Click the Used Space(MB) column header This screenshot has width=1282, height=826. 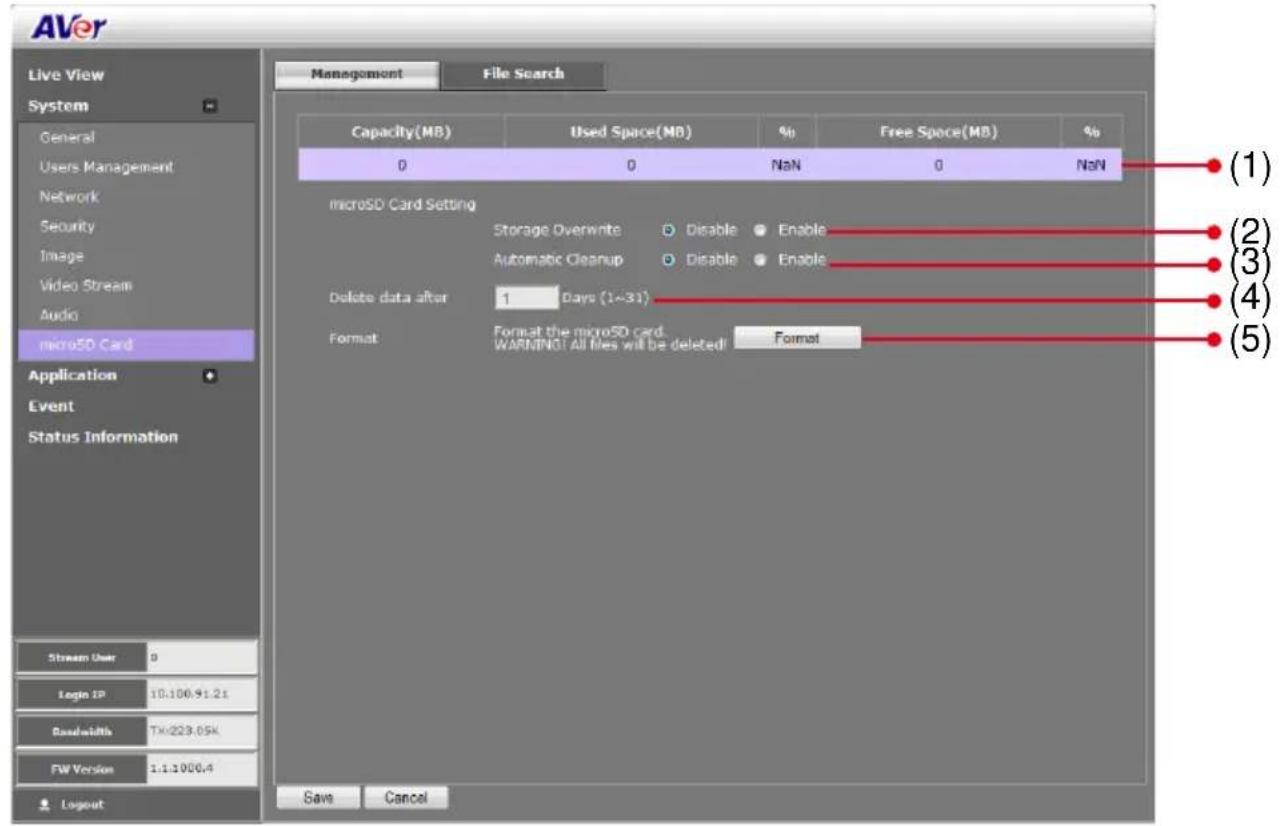[630, 132]
